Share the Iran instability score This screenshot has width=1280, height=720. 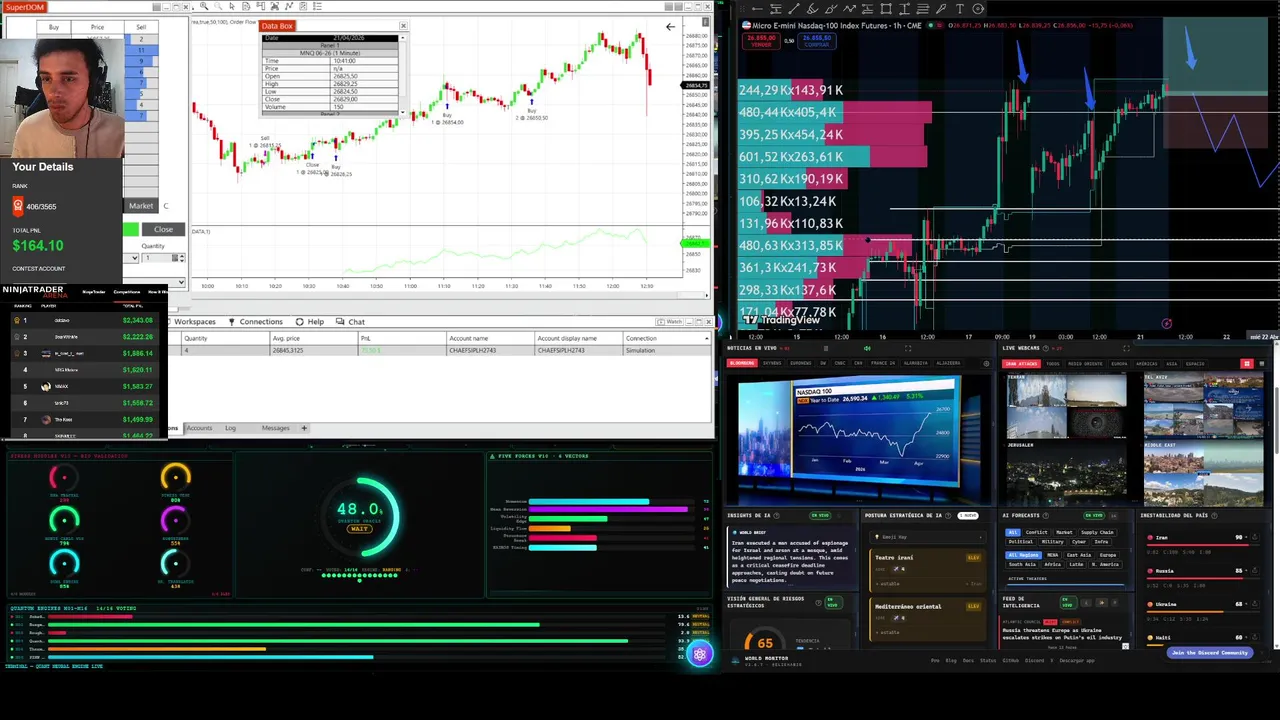1254,538
